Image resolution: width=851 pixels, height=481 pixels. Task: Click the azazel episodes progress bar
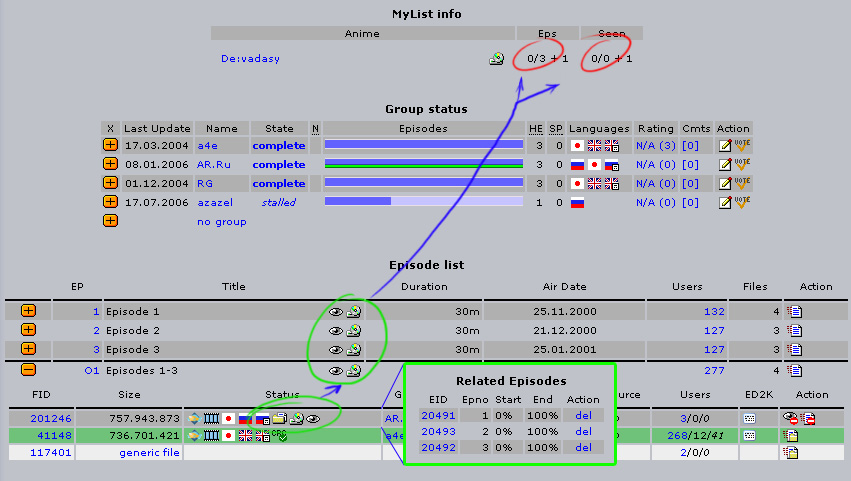(424, 202)
